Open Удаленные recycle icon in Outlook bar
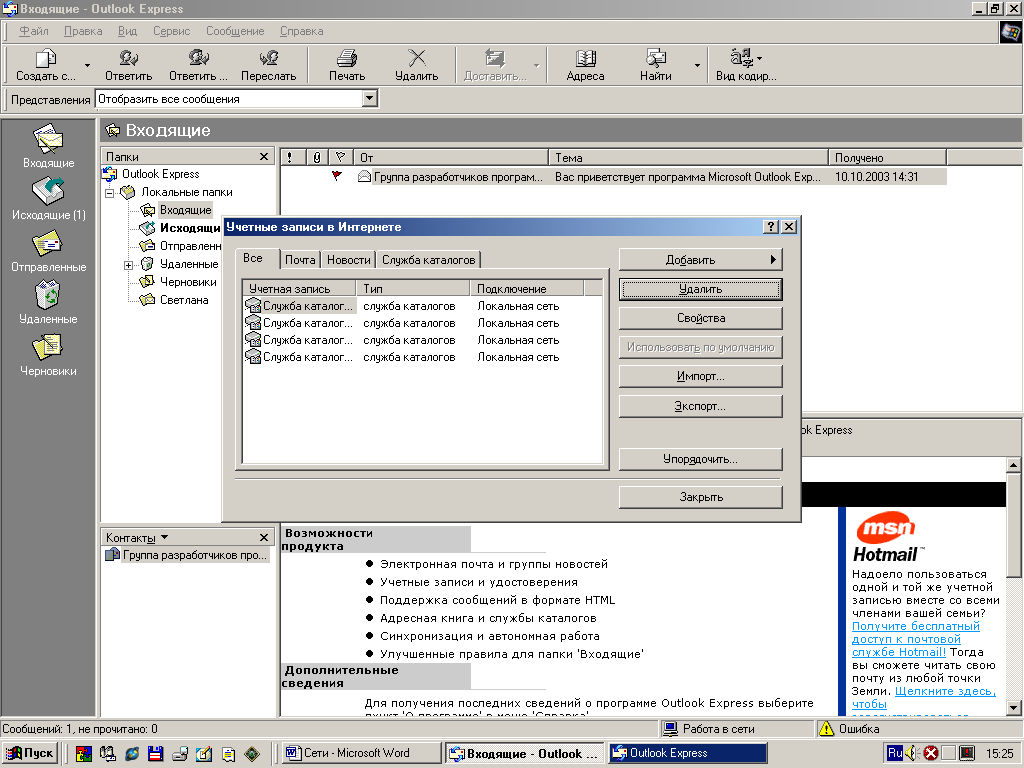1024x768 pixels. pos(48,295)
